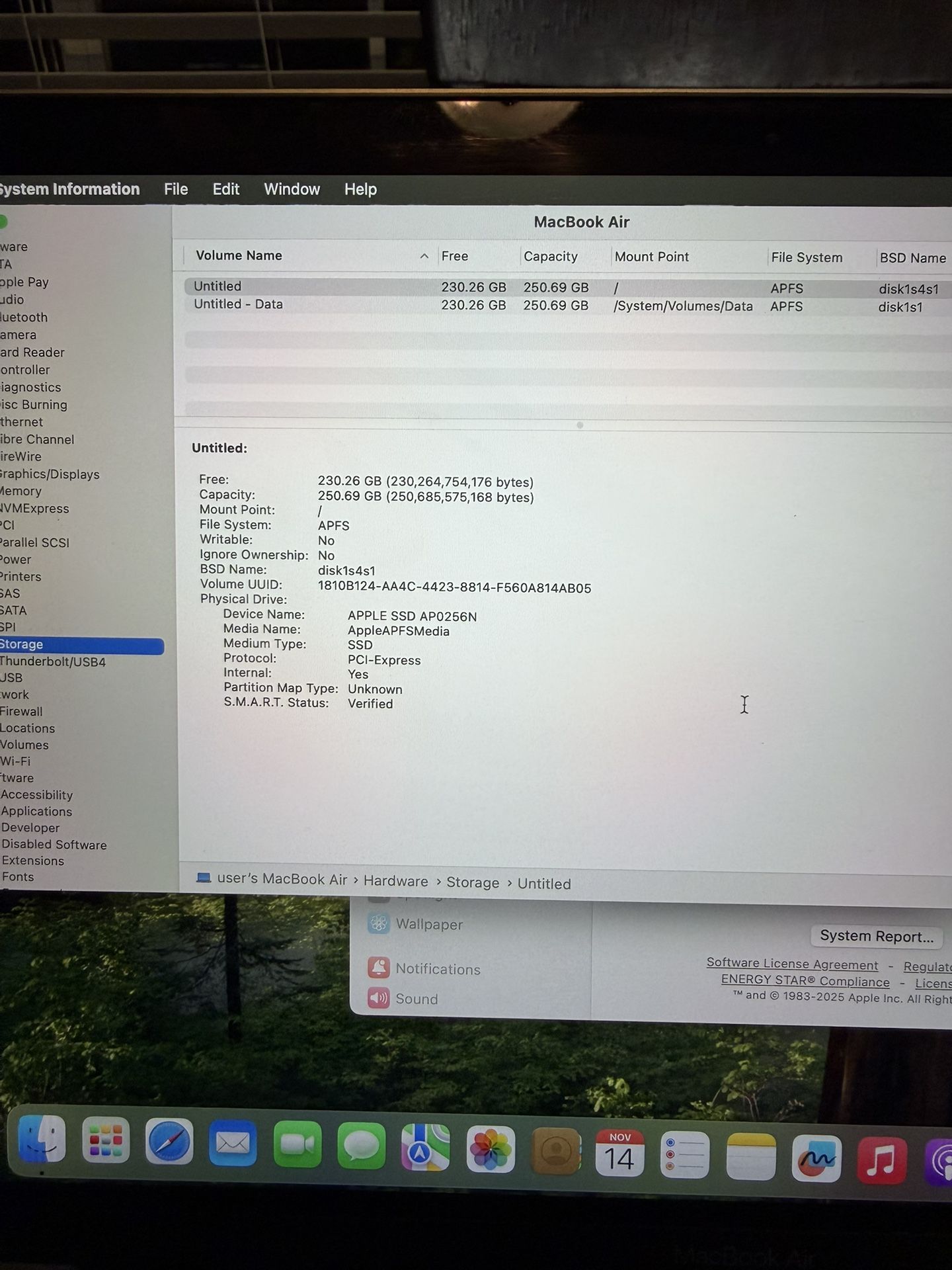Select Applications in the sidebar
Viewport: 952px width, 1270px height.
36,811
